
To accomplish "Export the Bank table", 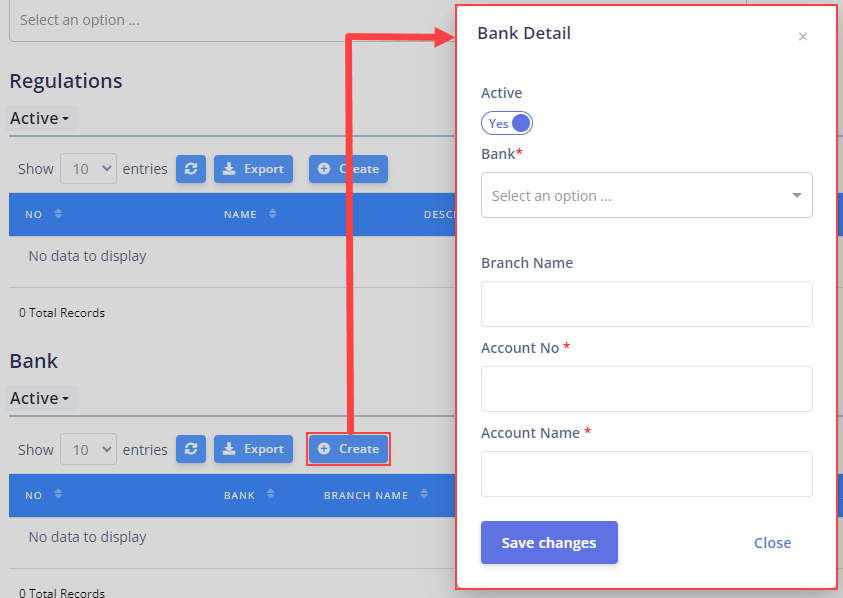I will tap(253, 449).
